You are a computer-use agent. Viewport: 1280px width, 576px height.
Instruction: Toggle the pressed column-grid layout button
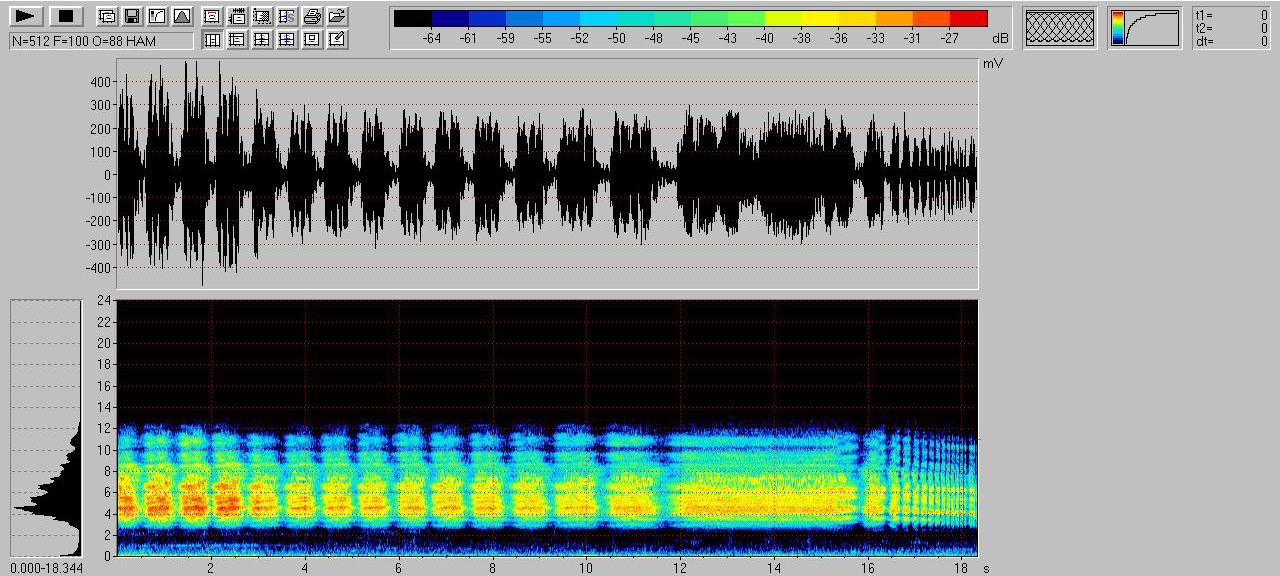click(212, 39)
